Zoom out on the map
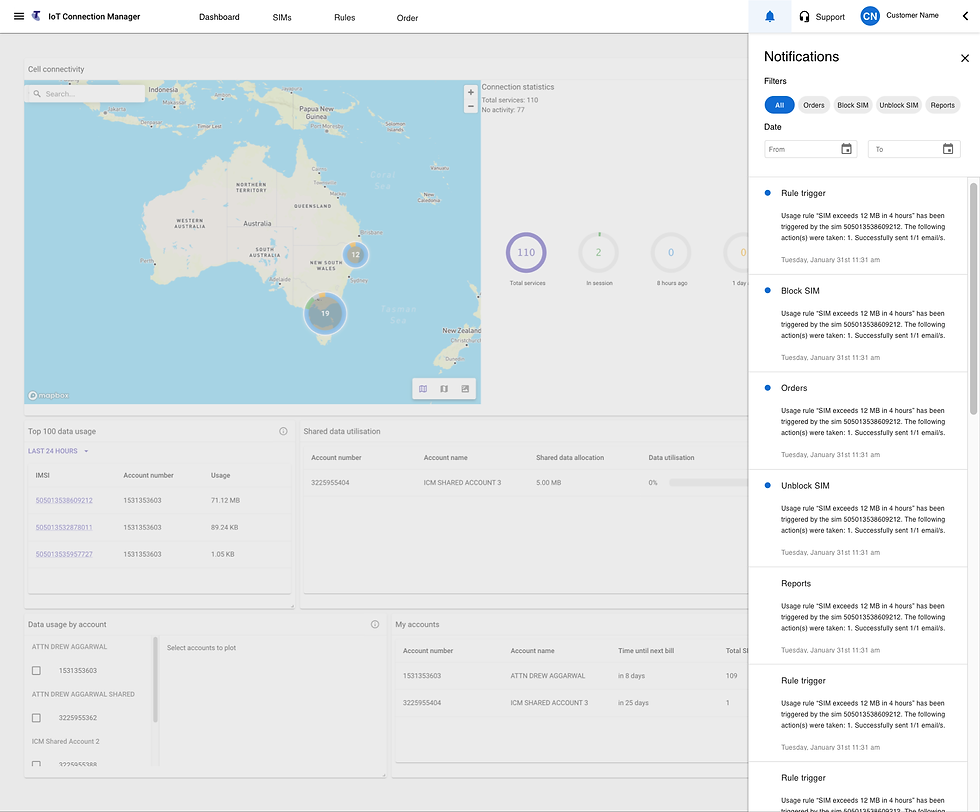The width and height of the screenshot is (980, 812). coord(471,106)
